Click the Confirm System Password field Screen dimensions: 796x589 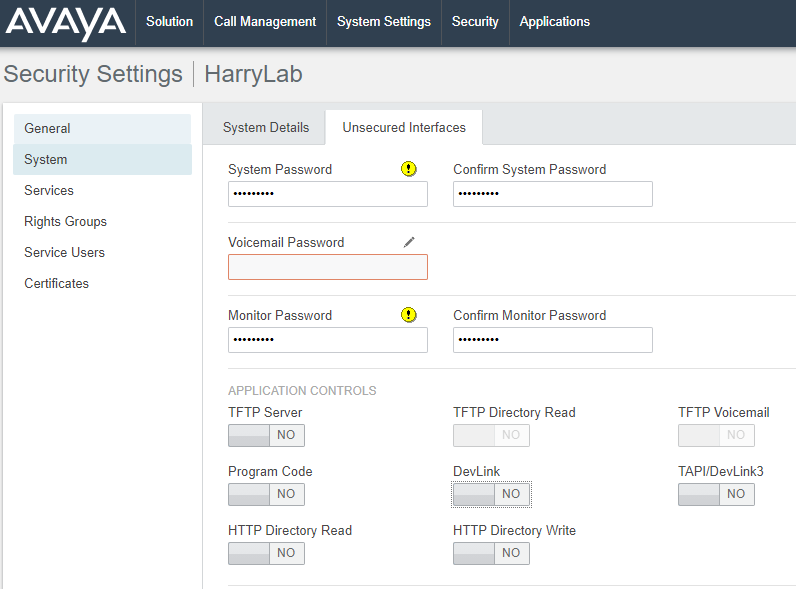pyautogui.click(x=553, y=194)
